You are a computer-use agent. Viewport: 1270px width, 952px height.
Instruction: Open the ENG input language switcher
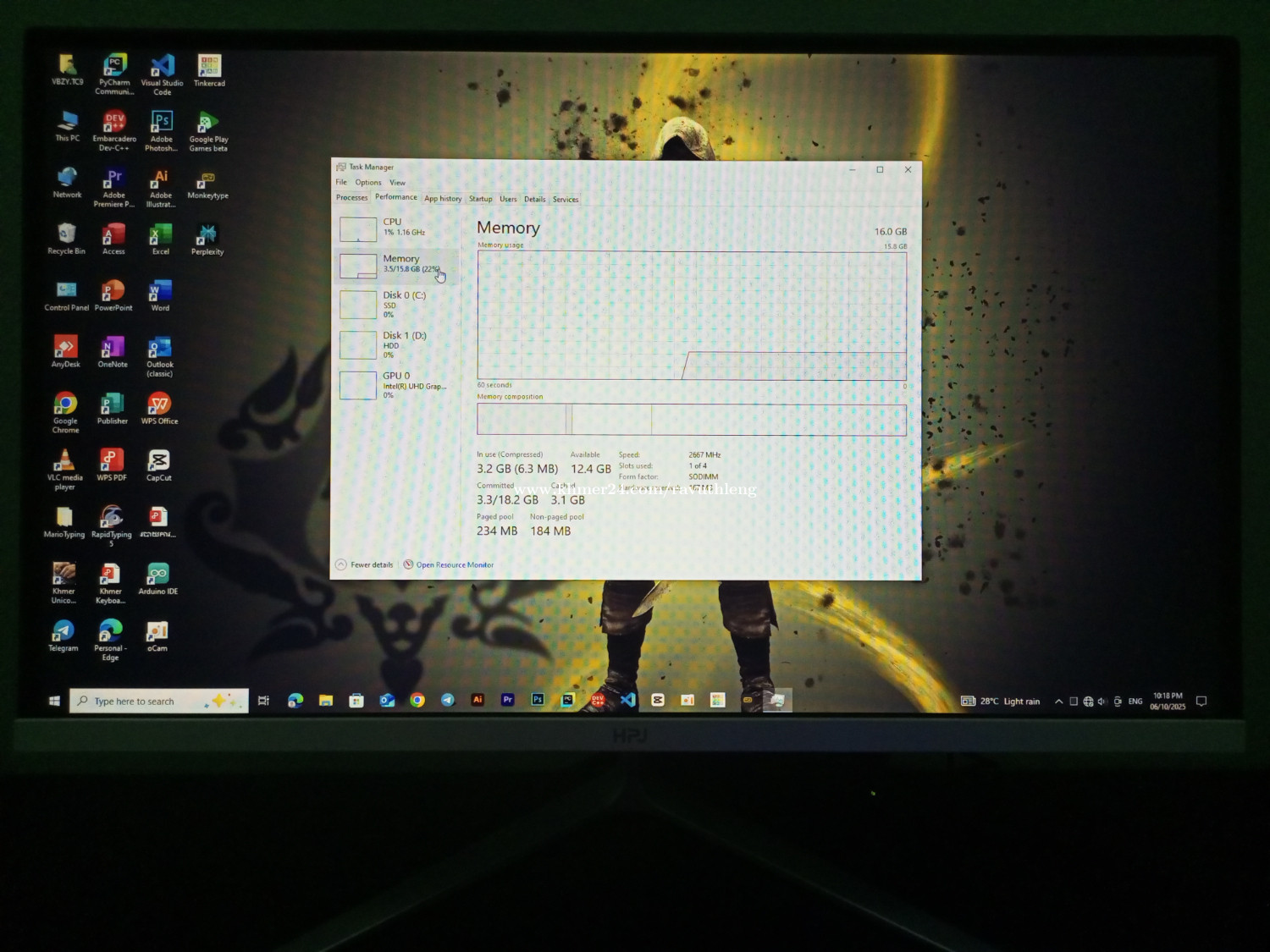pyautogui.click(x=1135, y=702)
